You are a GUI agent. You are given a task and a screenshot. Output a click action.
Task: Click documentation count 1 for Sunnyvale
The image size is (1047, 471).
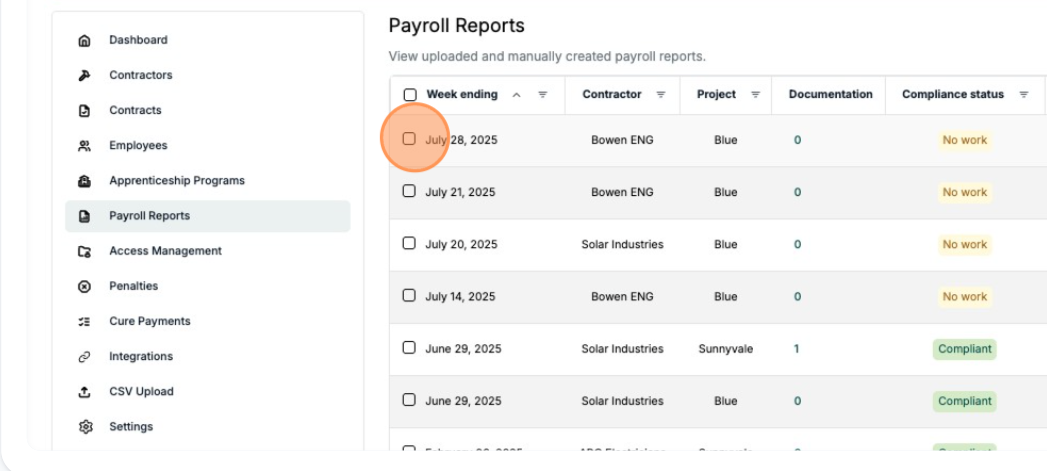point(796,349)
